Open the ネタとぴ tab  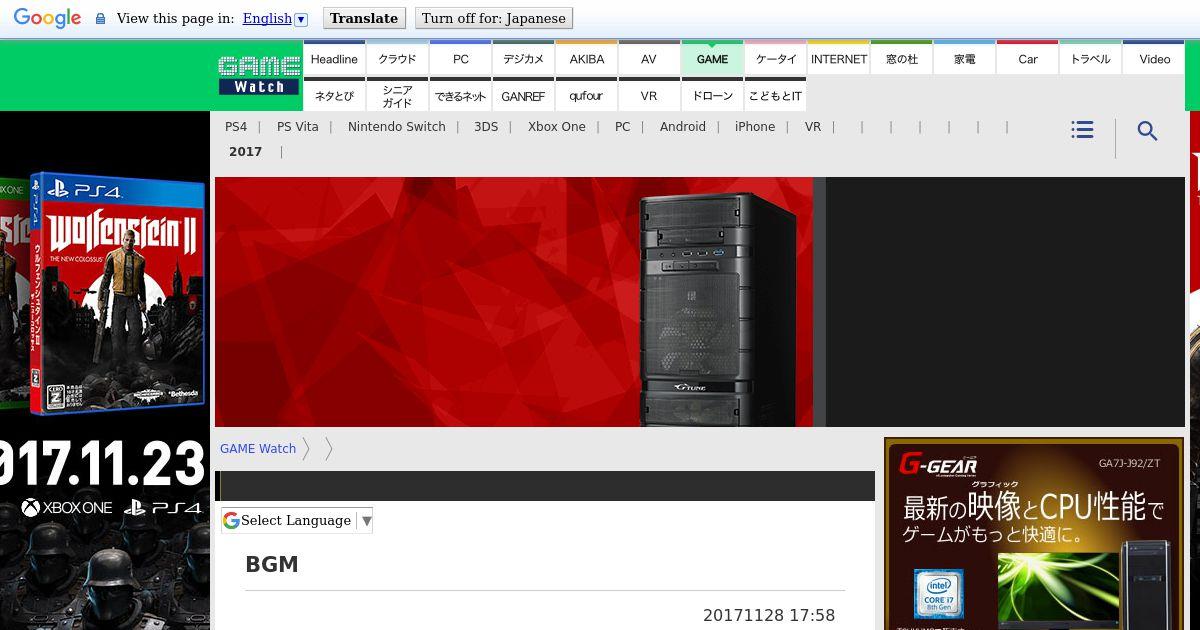click(334, 95)
